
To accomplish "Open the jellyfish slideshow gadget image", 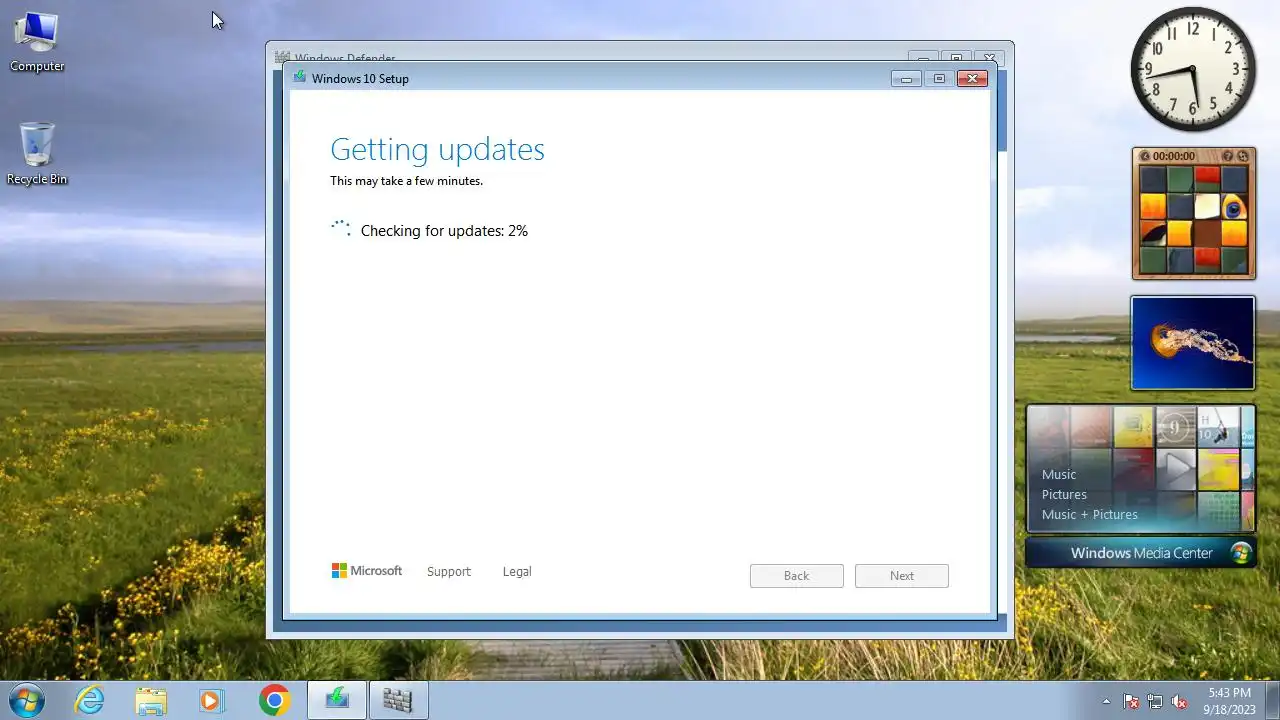I will (1193, 343).
